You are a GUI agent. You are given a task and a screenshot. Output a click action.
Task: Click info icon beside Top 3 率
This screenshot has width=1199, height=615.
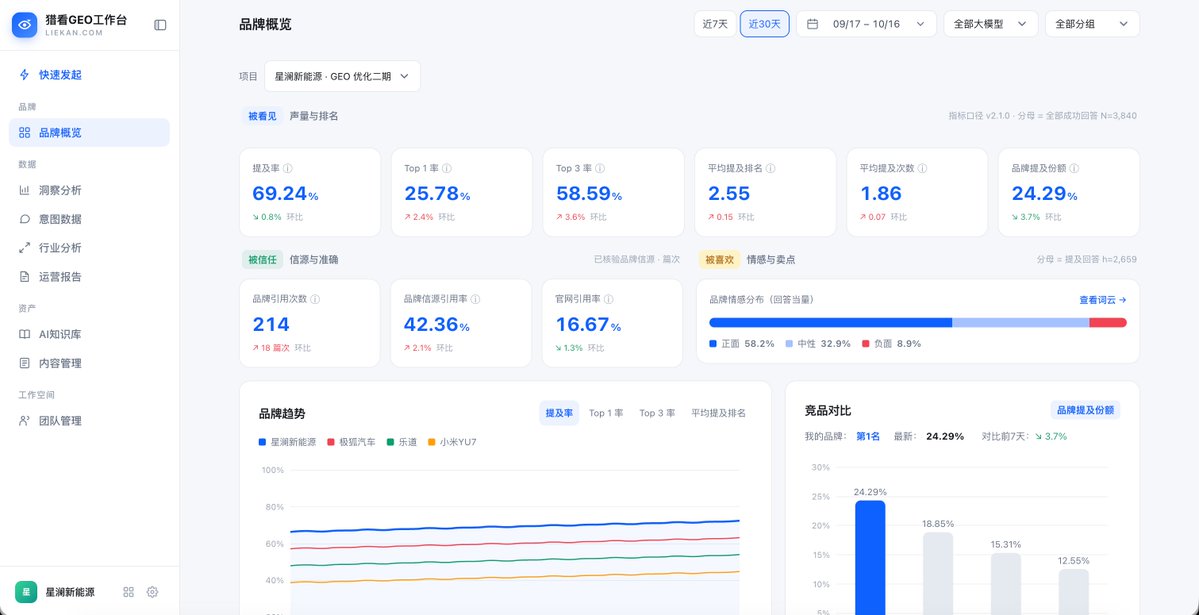pyautogui.click(x=600, y=168)
